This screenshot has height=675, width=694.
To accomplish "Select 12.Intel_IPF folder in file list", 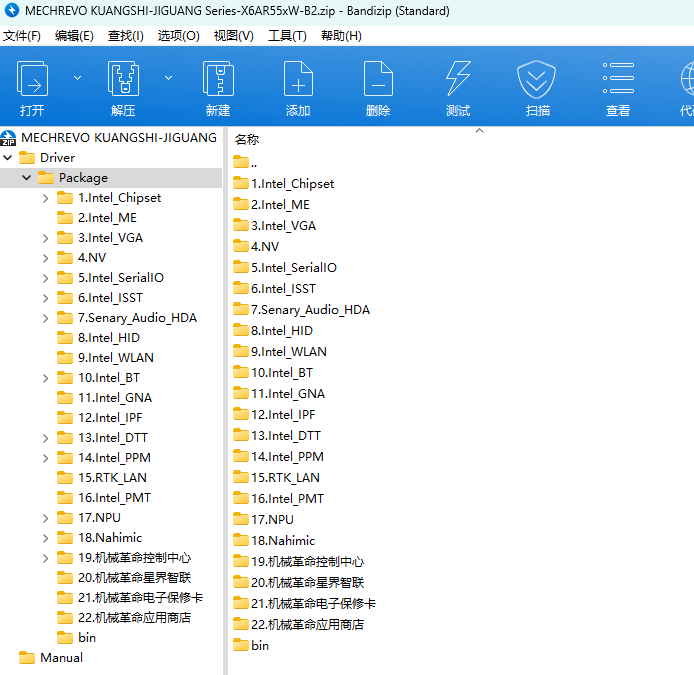I will coord(274,415).
